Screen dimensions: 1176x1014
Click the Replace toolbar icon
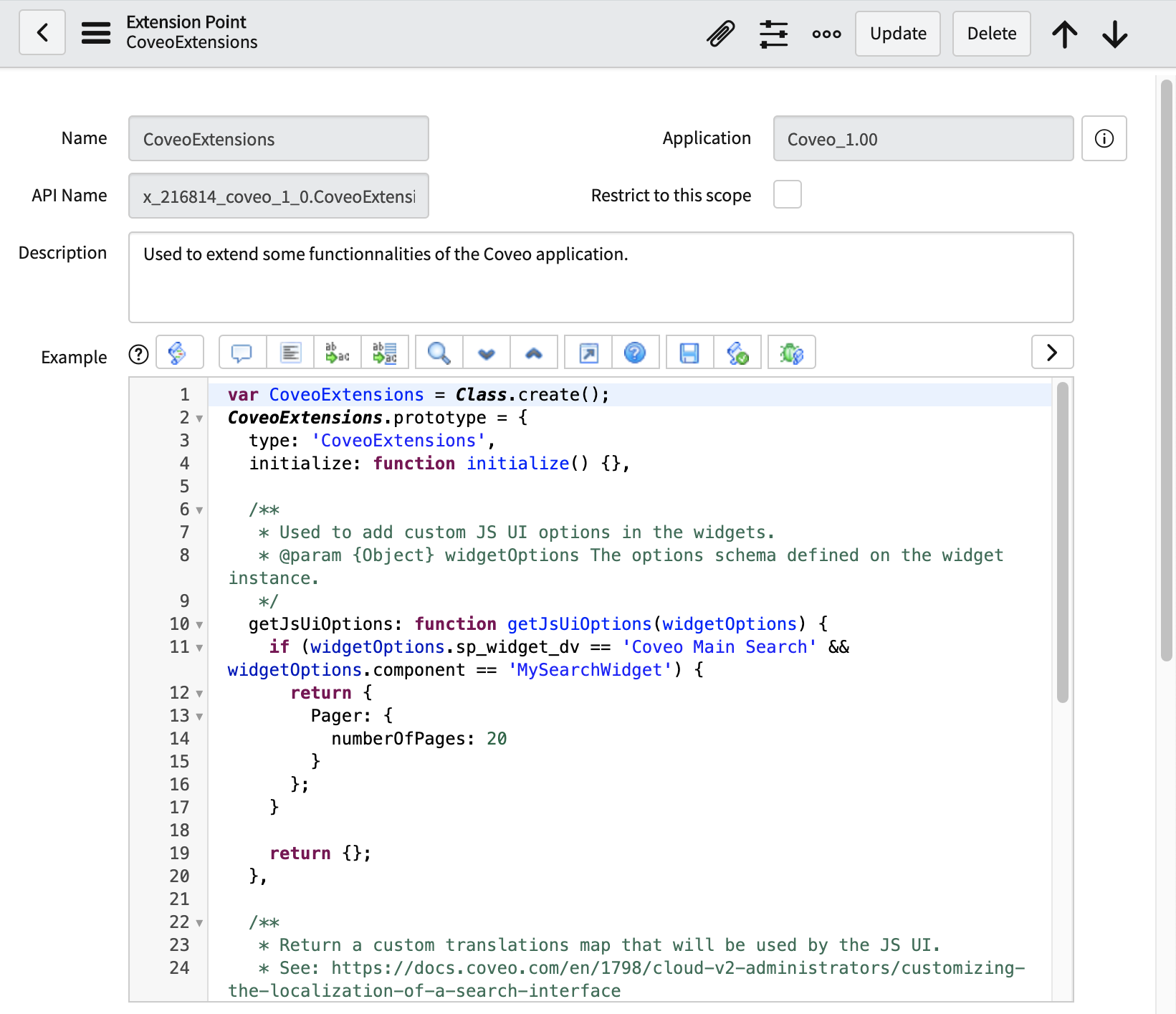tap(338, 353)
